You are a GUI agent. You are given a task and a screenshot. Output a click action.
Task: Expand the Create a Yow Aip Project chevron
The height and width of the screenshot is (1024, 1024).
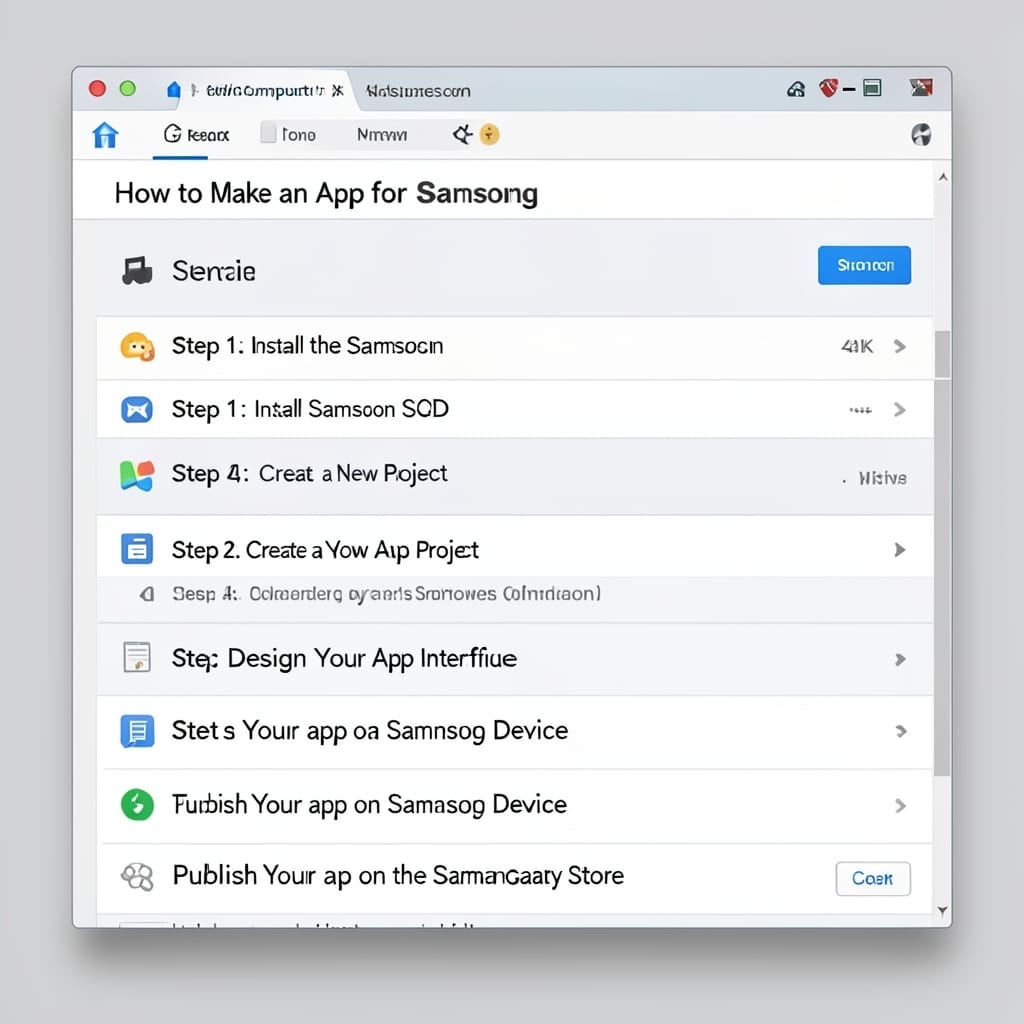(x=900, y=550)
